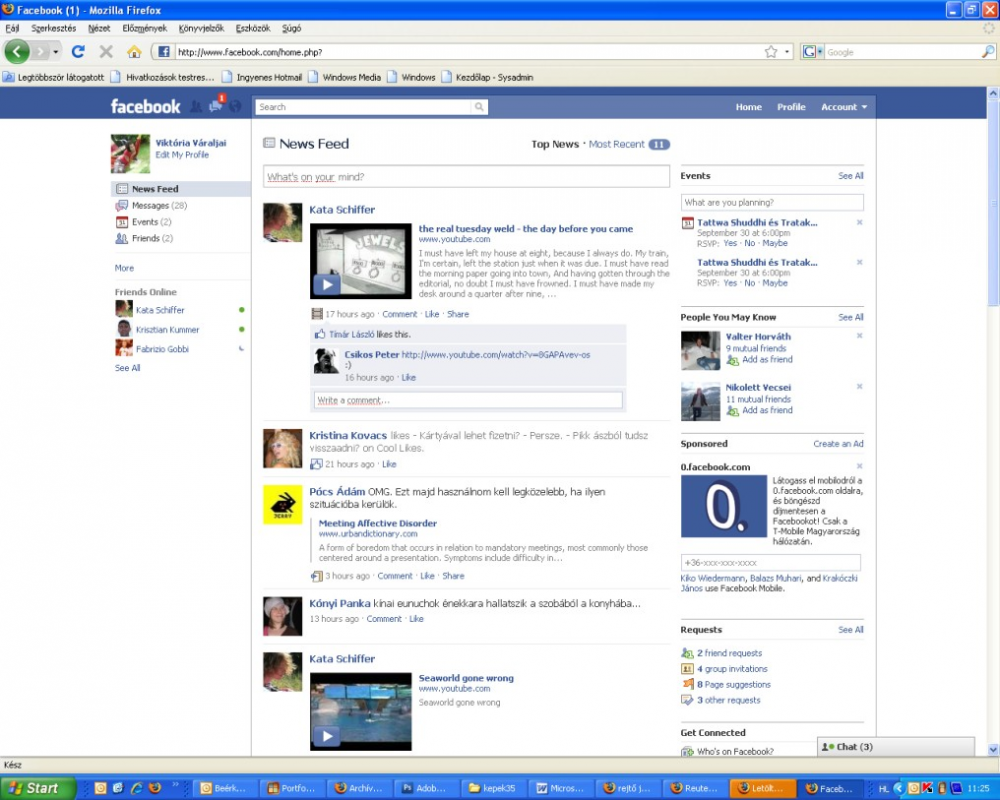
Task: Open Legtöbbször látogatott bookmark
Action: [54, 77]
